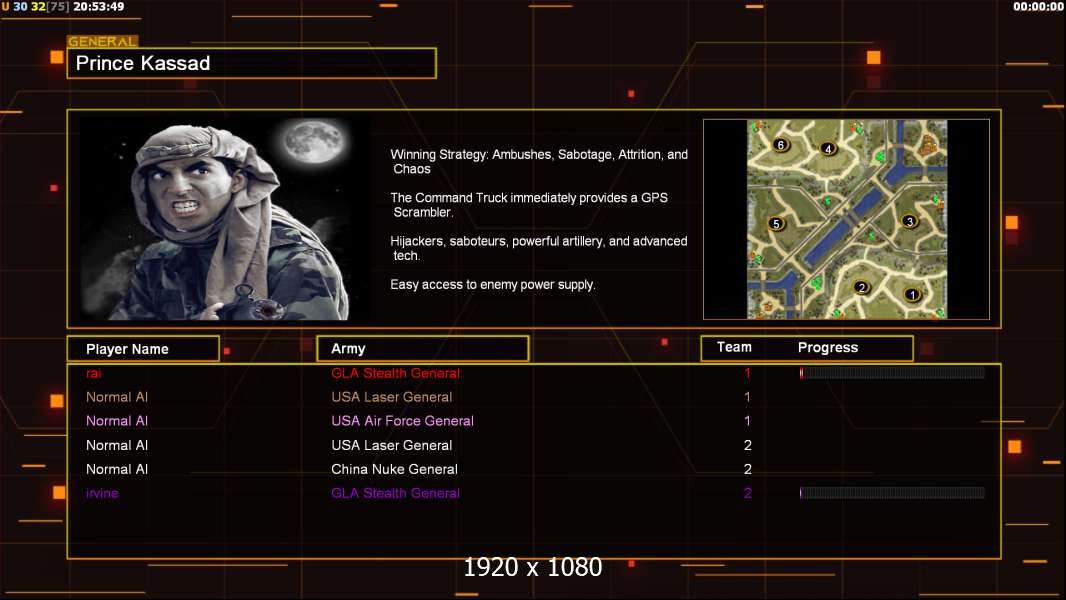Click the Command Truck GPS Scrambler text
The image size is (1066, 600).
[x=529, y=205]
